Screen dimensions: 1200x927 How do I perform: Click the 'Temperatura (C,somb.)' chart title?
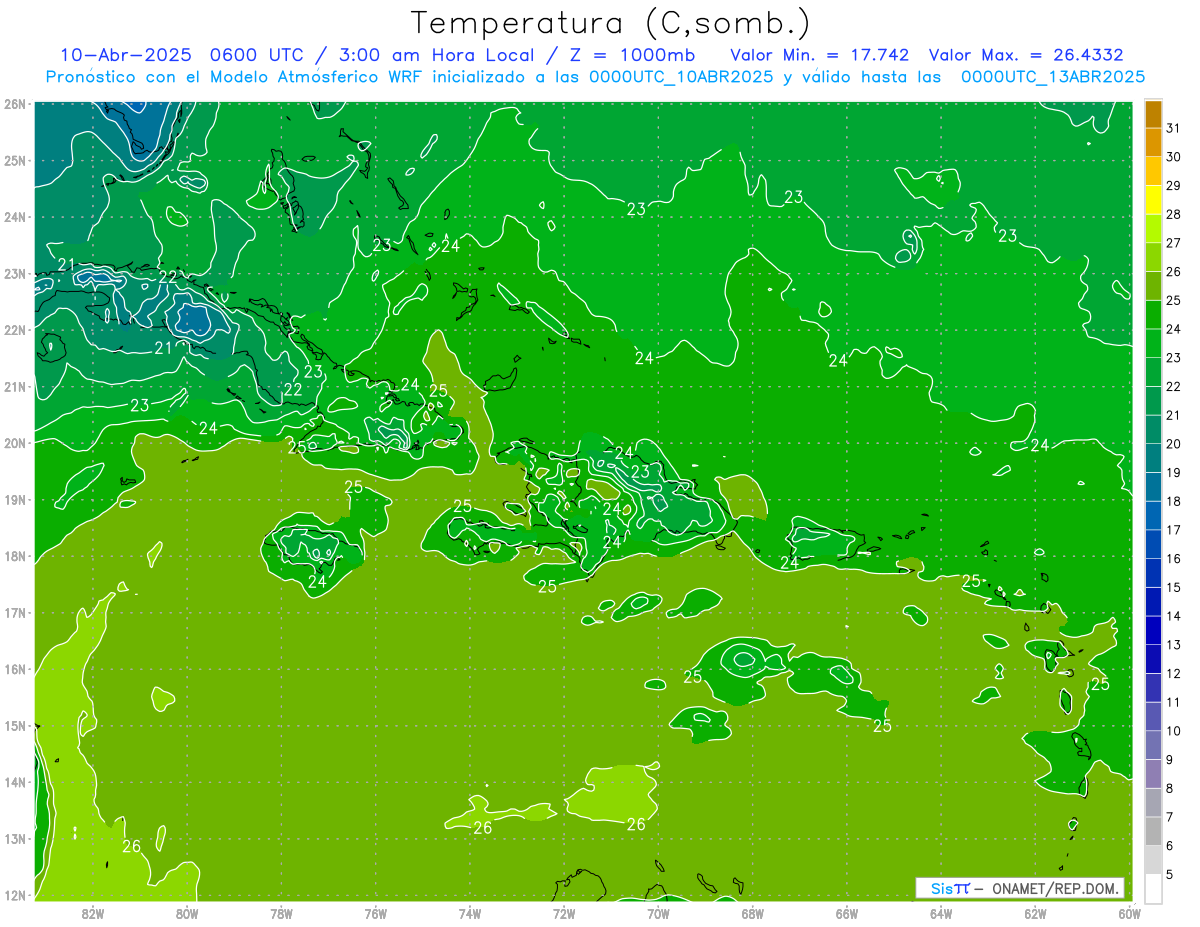pyautogui.click(x=611, y=22)
